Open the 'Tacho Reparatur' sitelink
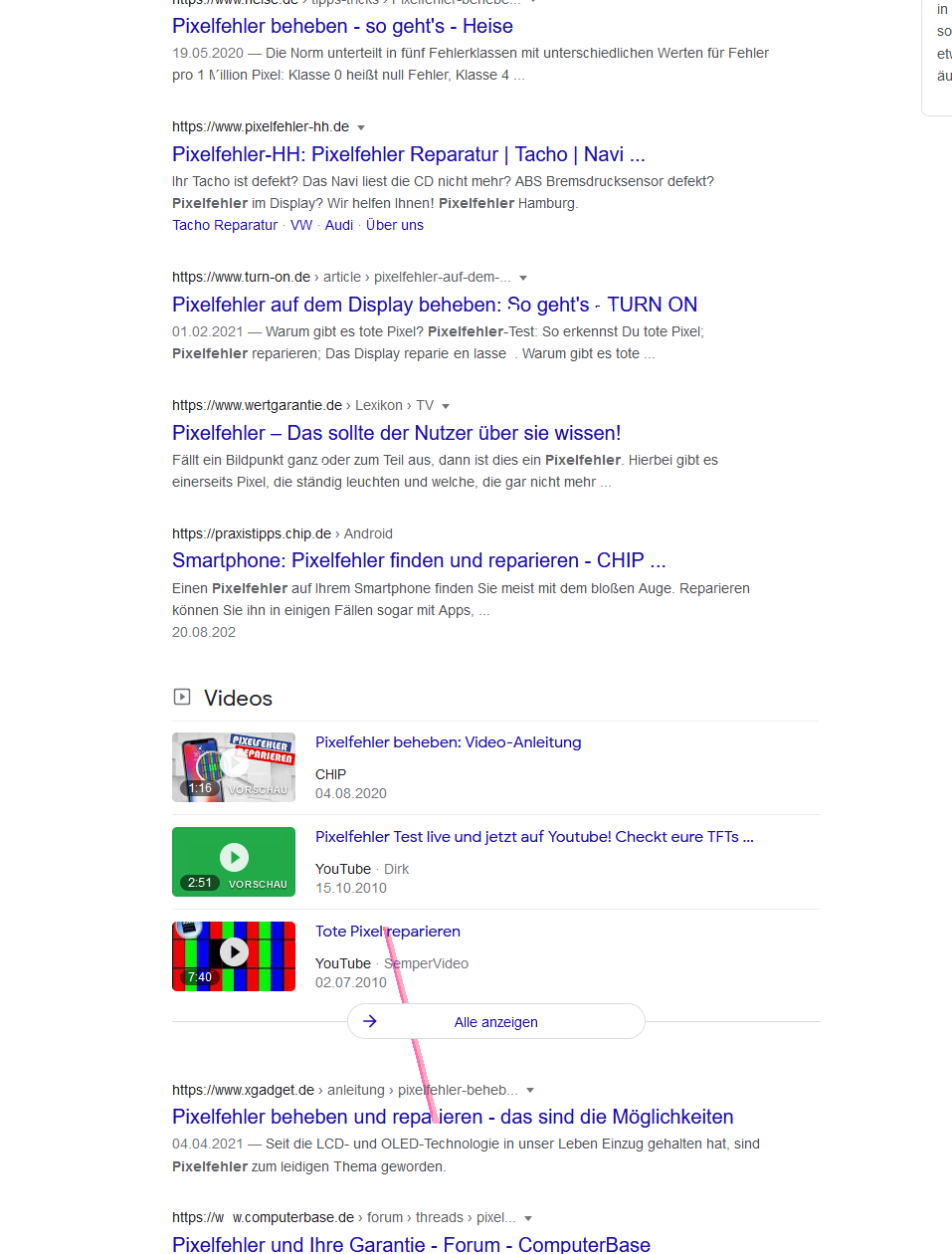The height and width of the screenshot is (1254, 952). pos(225,225)
